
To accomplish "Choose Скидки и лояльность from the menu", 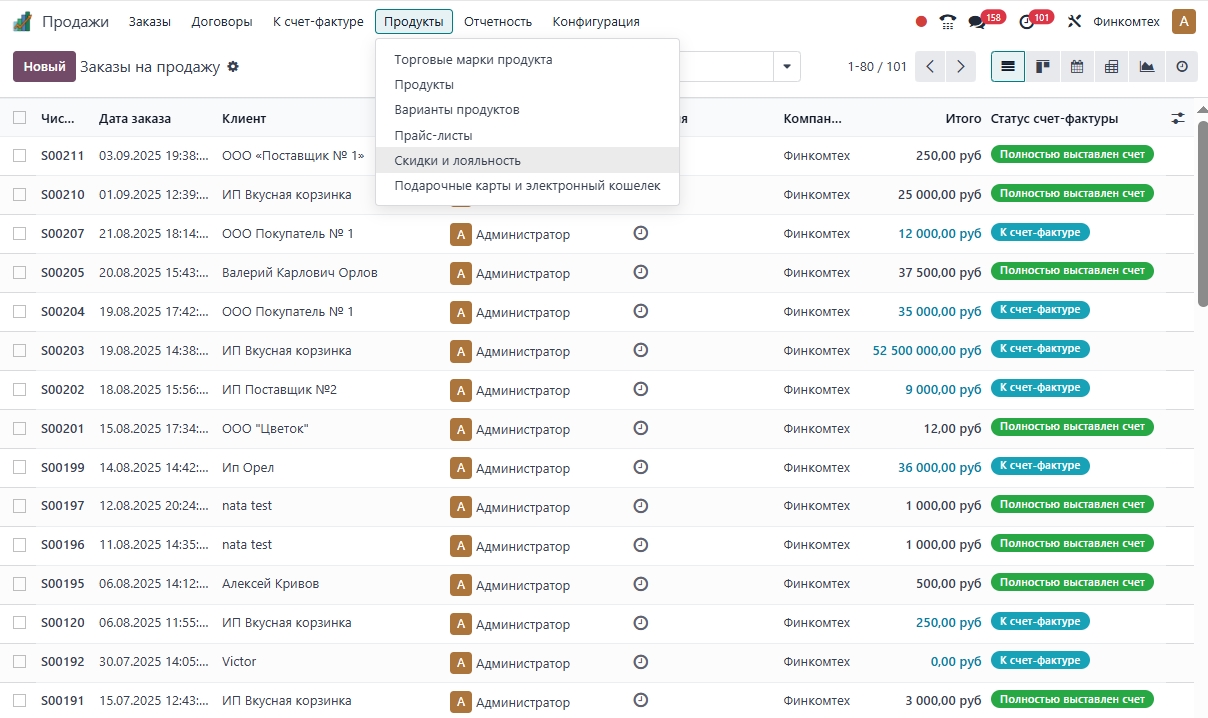I will [x=457, y=161].
